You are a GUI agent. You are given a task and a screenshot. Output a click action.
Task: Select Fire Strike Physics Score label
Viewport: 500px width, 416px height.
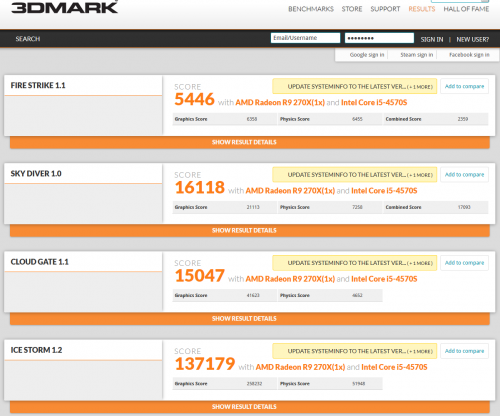point(295,119)
